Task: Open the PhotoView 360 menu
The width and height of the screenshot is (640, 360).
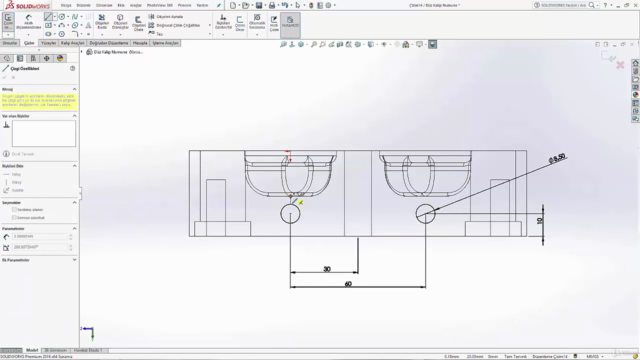Action: [x=160, y=5]
